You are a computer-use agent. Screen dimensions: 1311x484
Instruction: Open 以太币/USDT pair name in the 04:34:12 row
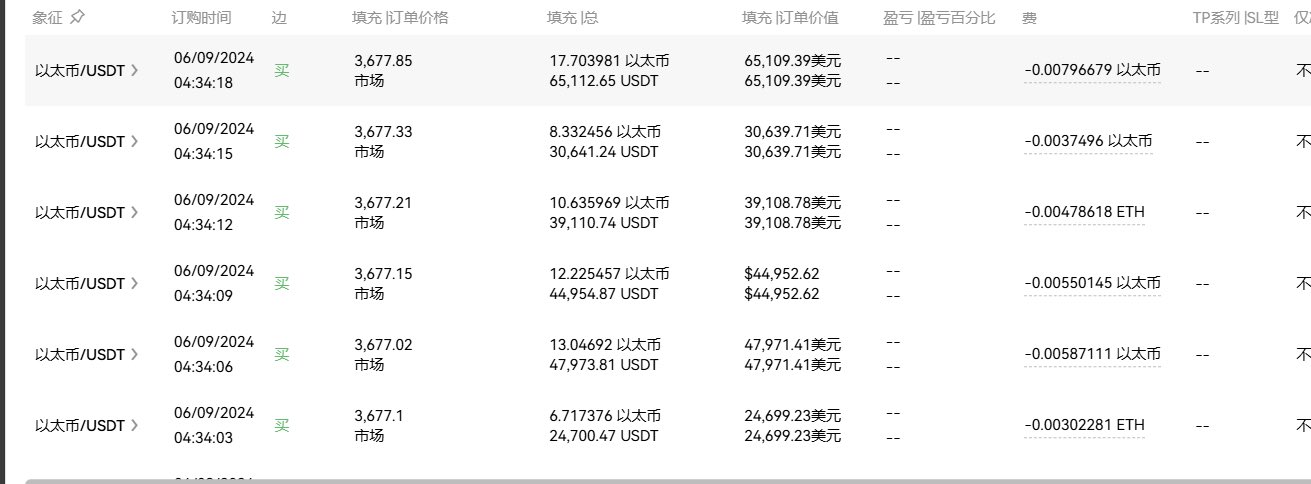point(80,213)
